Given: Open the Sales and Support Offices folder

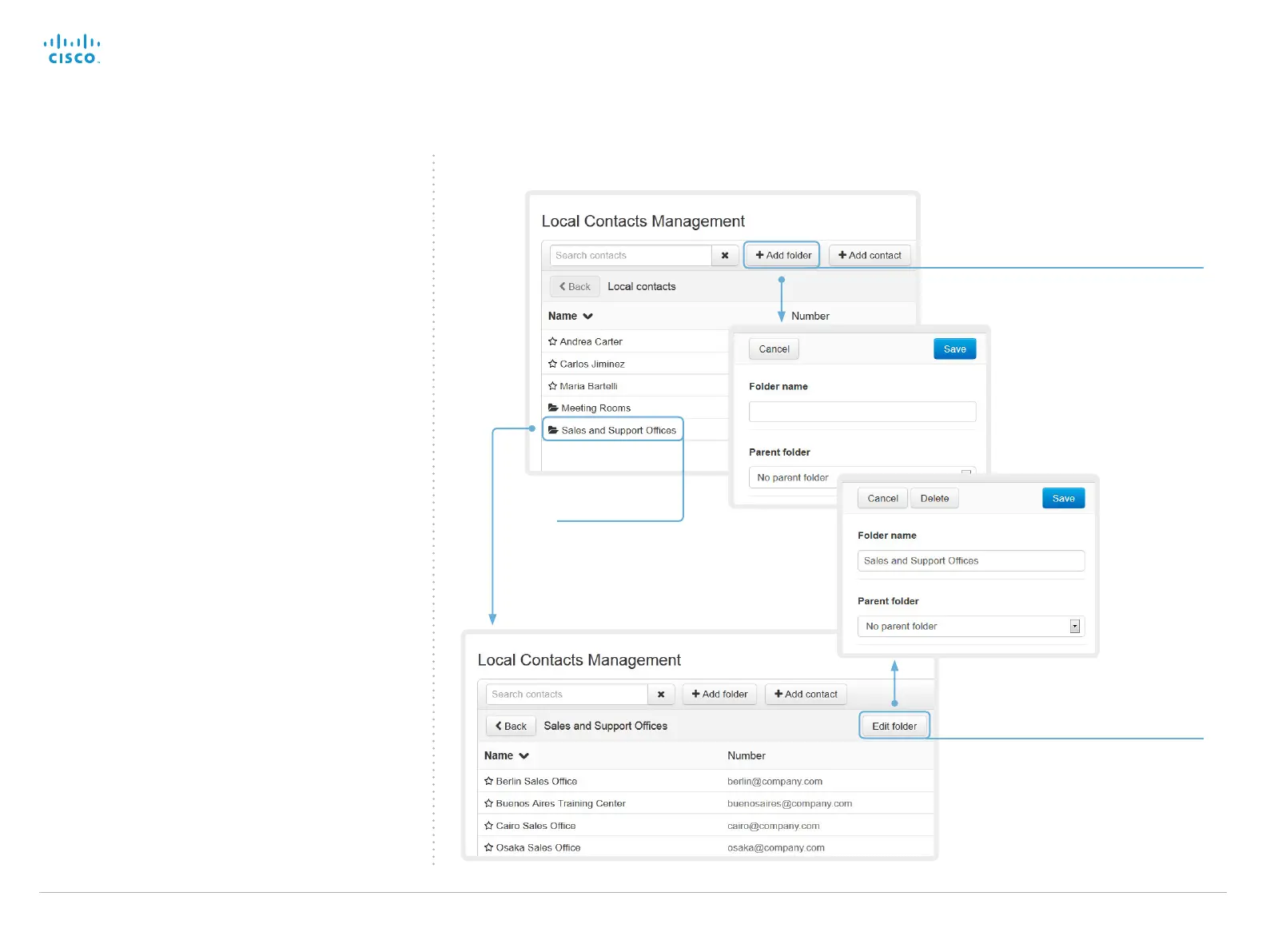Looking at the screenshot, I should 618,430.
